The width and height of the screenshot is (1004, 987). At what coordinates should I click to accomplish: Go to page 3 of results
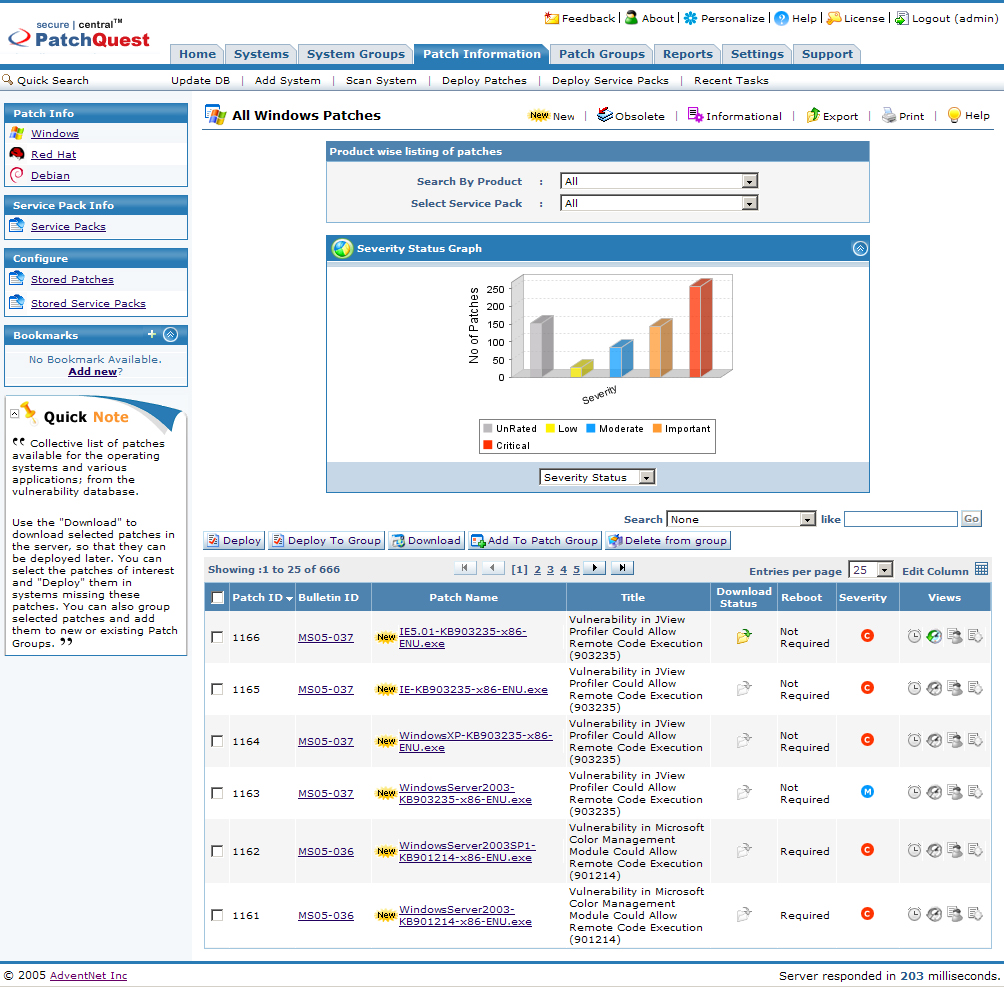tap(550, 569)
